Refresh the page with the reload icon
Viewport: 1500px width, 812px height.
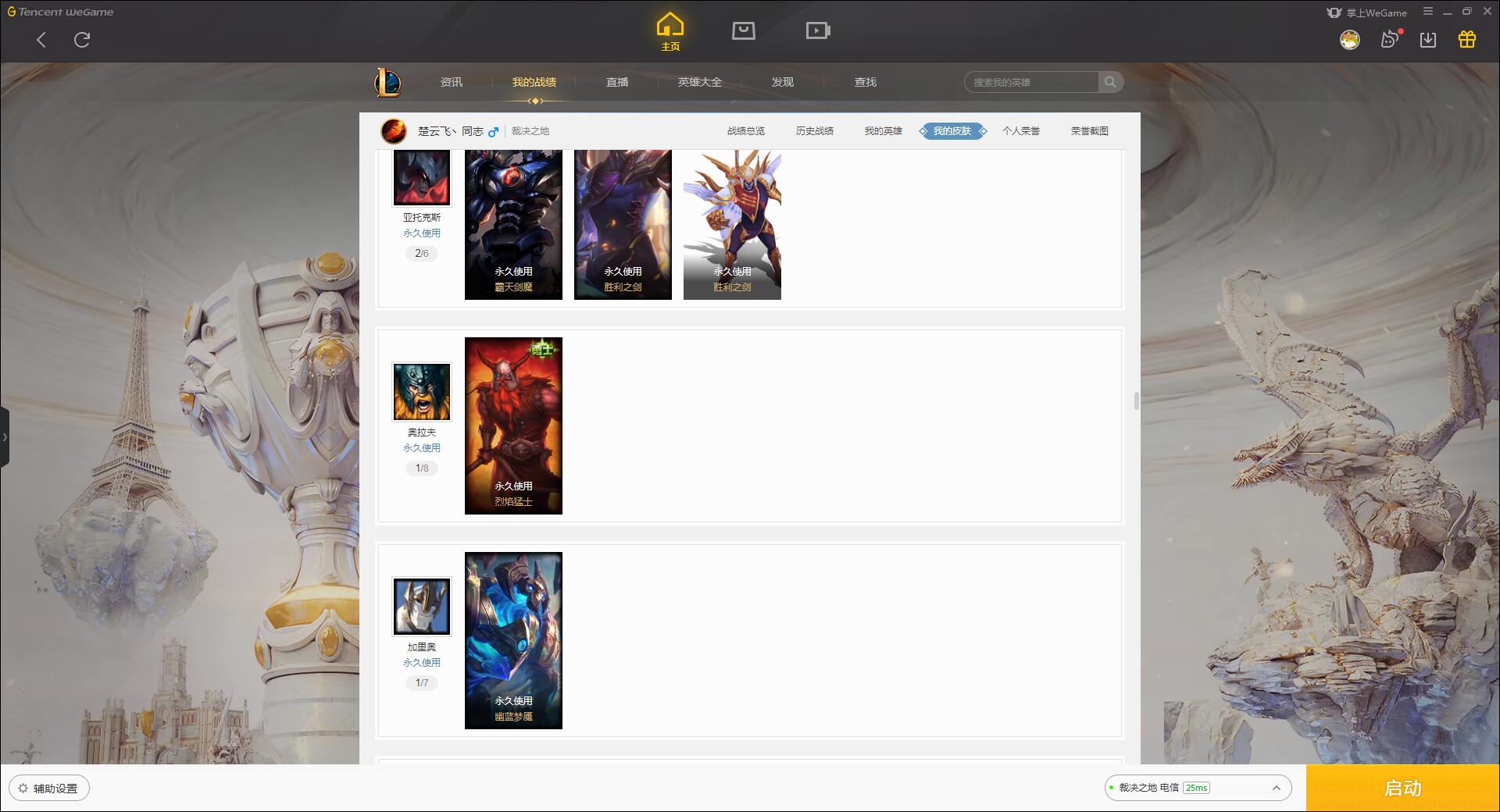point(82,40)
